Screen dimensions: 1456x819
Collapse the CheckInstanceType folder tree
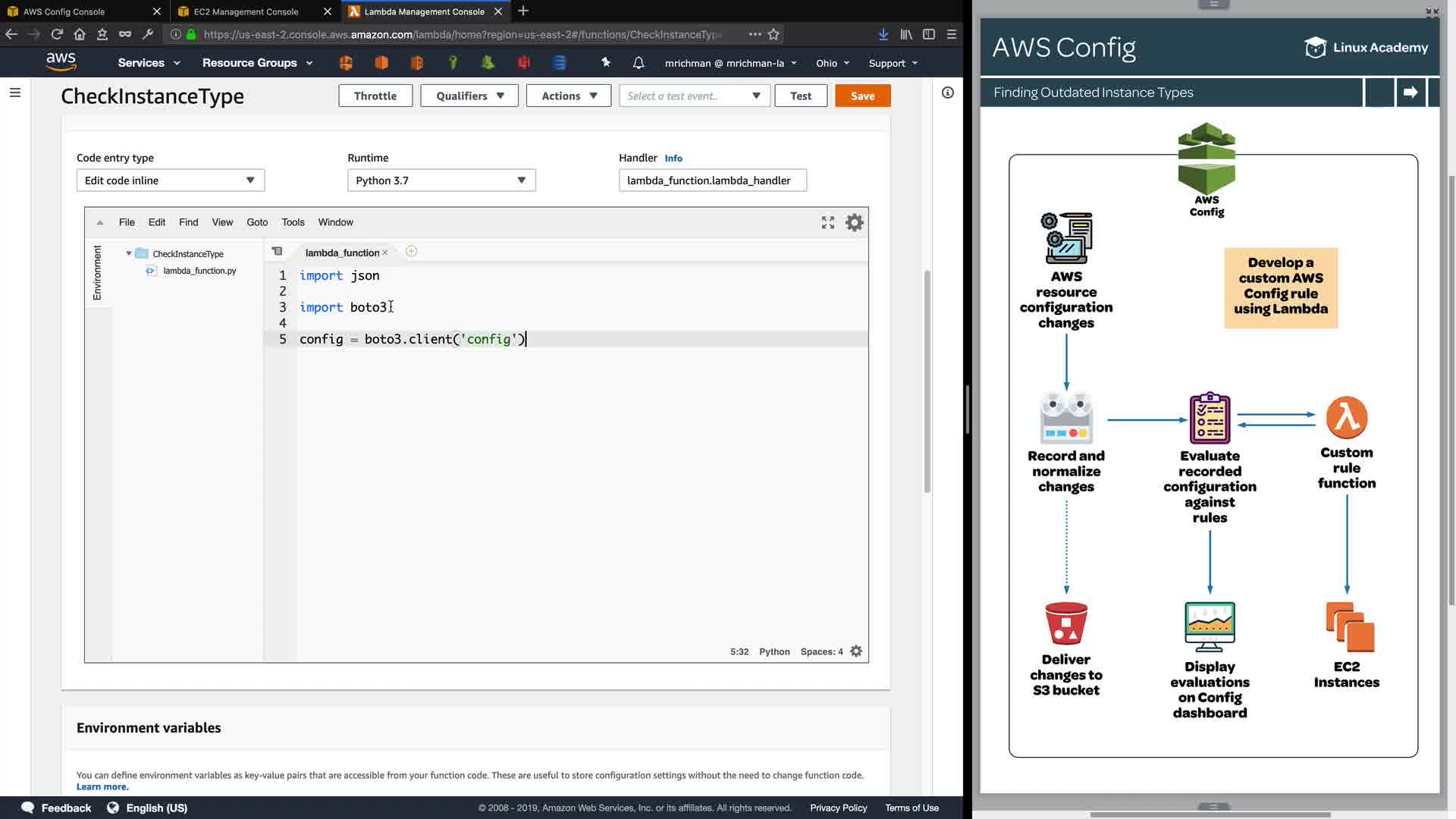[129, 254]
